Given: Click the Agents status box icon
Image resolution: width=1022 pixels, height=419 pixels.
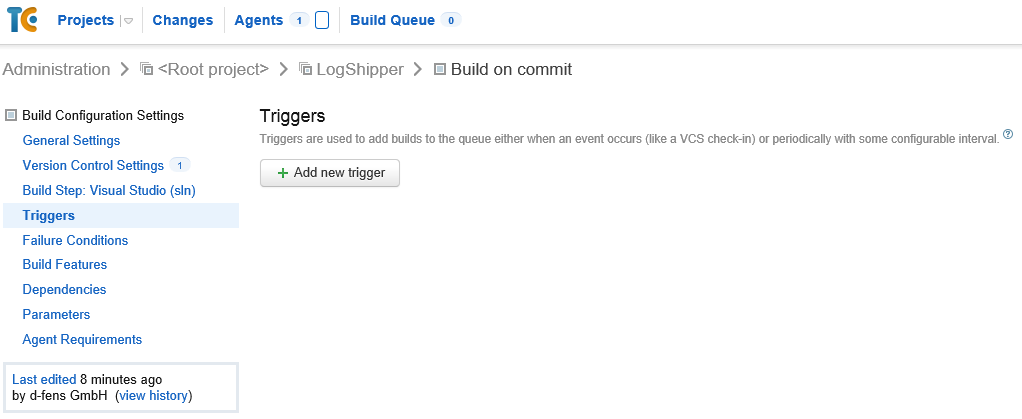Looking at the screenshot, I should [x=322, y=20].
